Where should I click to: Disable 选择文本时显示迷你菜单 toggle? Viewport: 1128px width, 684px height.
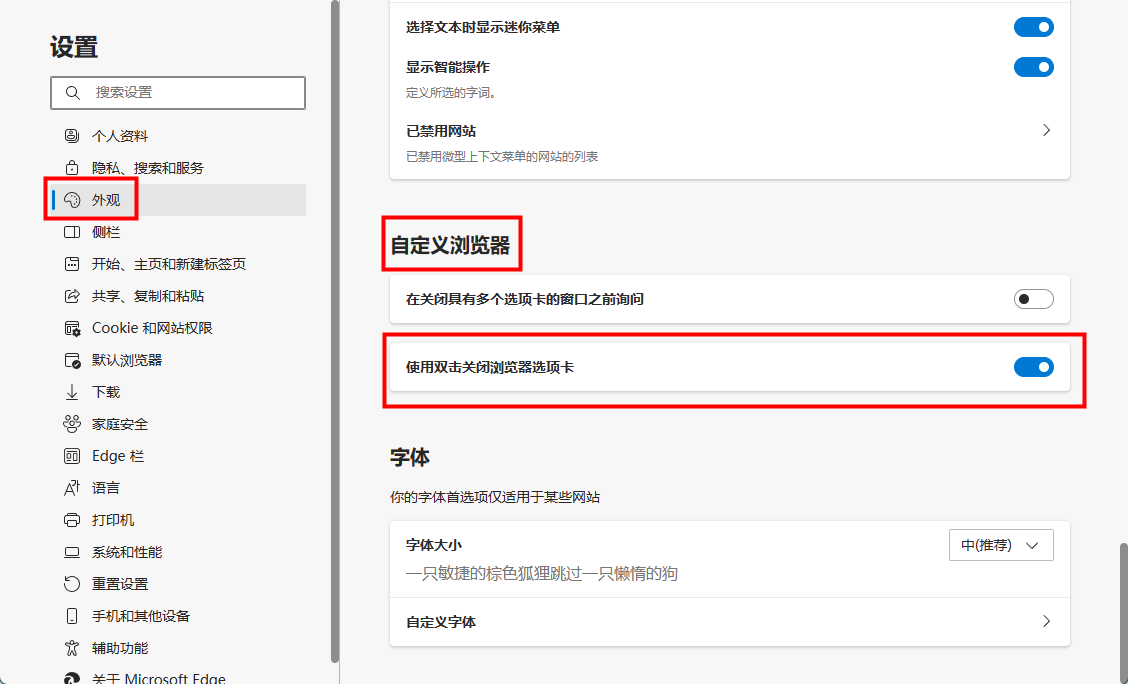tap(1034, 27)
